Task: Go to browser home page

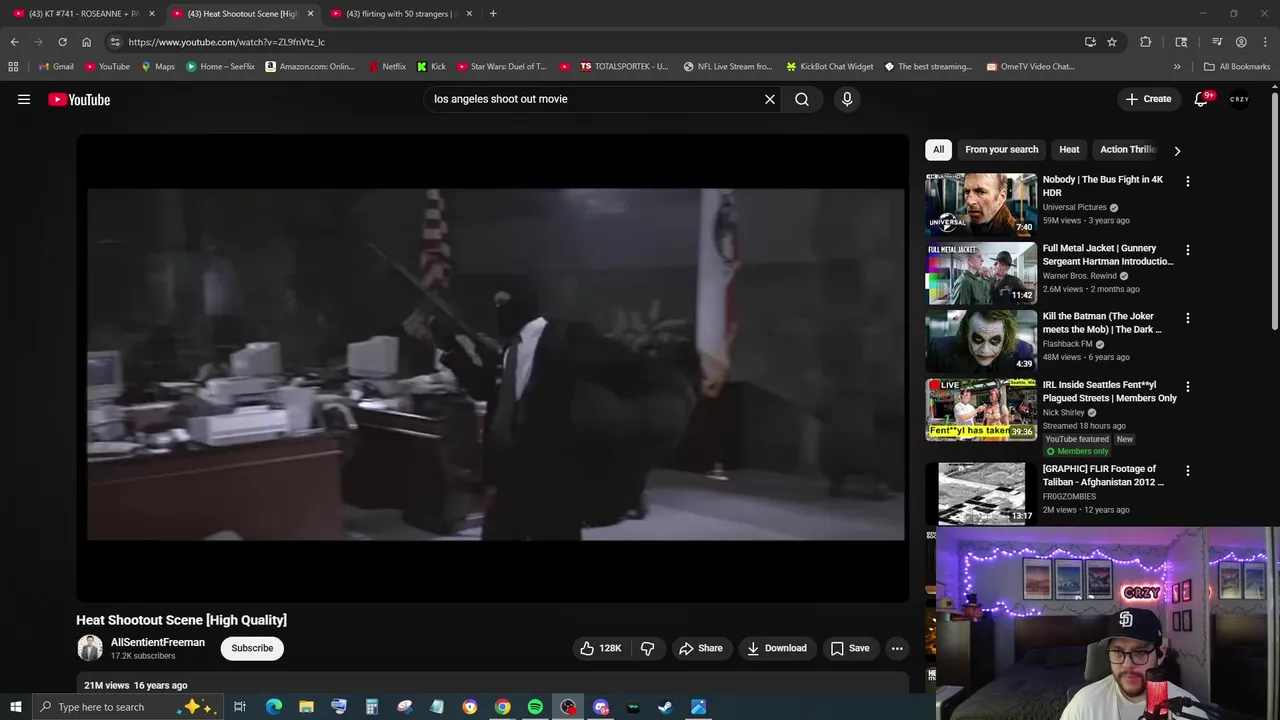Action: [86, 42]
